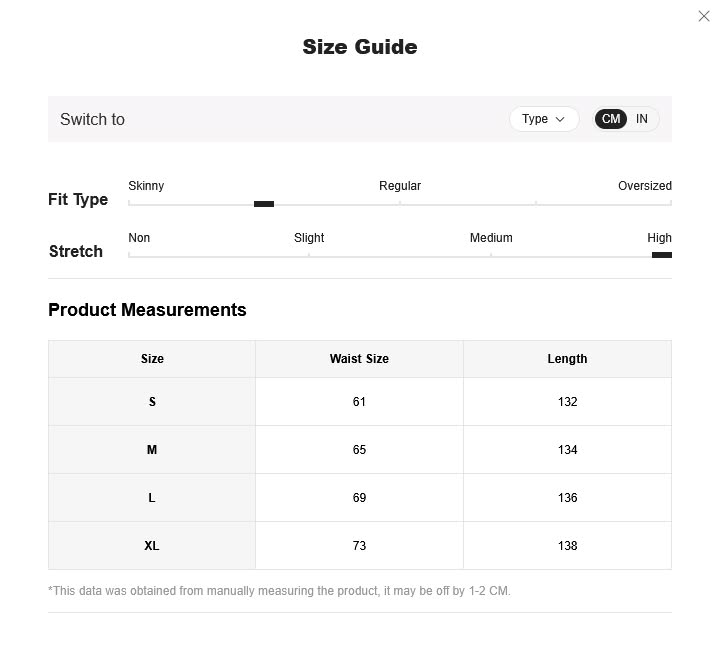Click the Medium stretch label

click(x=491, y=238)
